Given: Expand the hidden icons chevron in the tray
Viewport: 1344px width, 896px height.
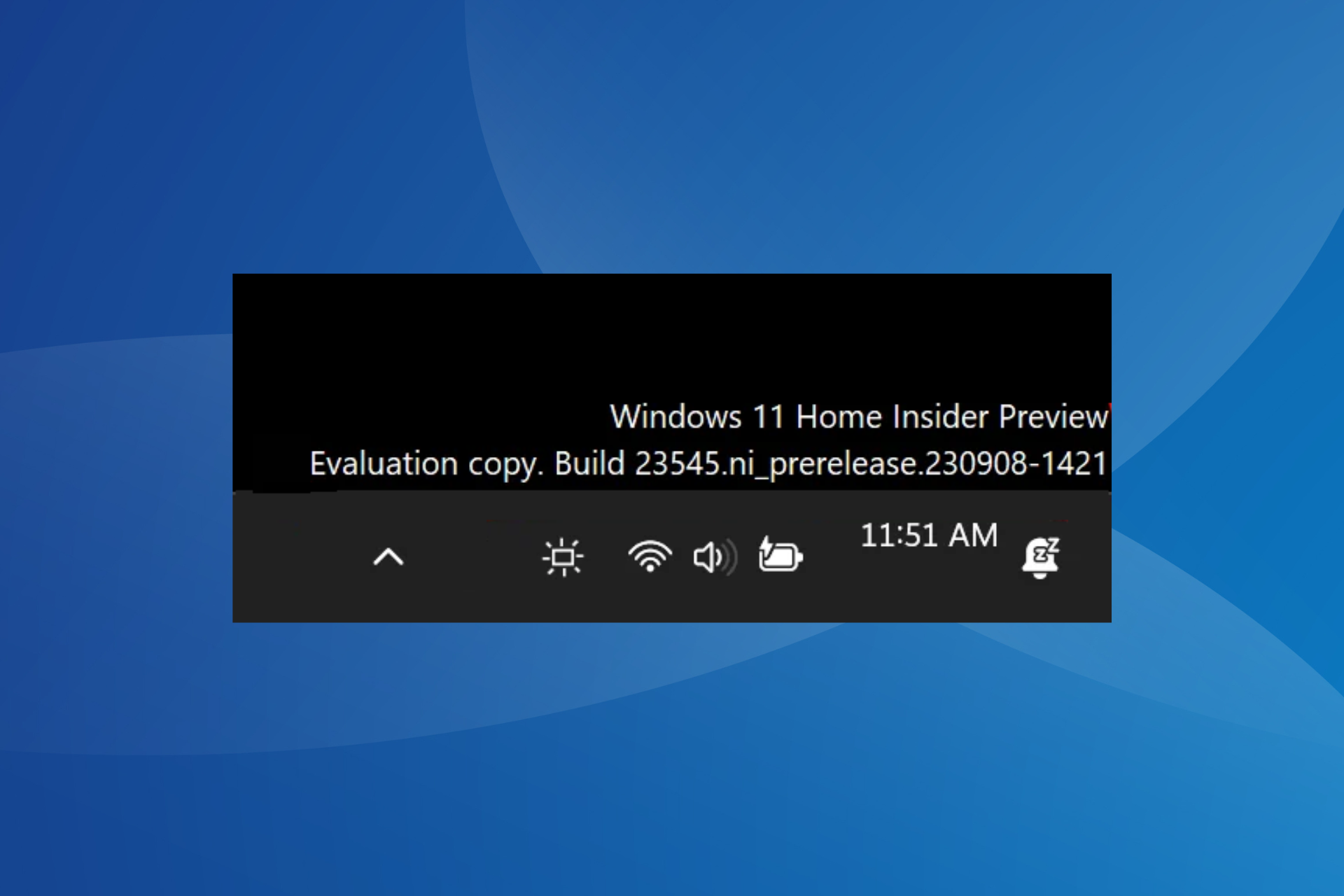Looking at the screenshot, I should coord(388,557).
